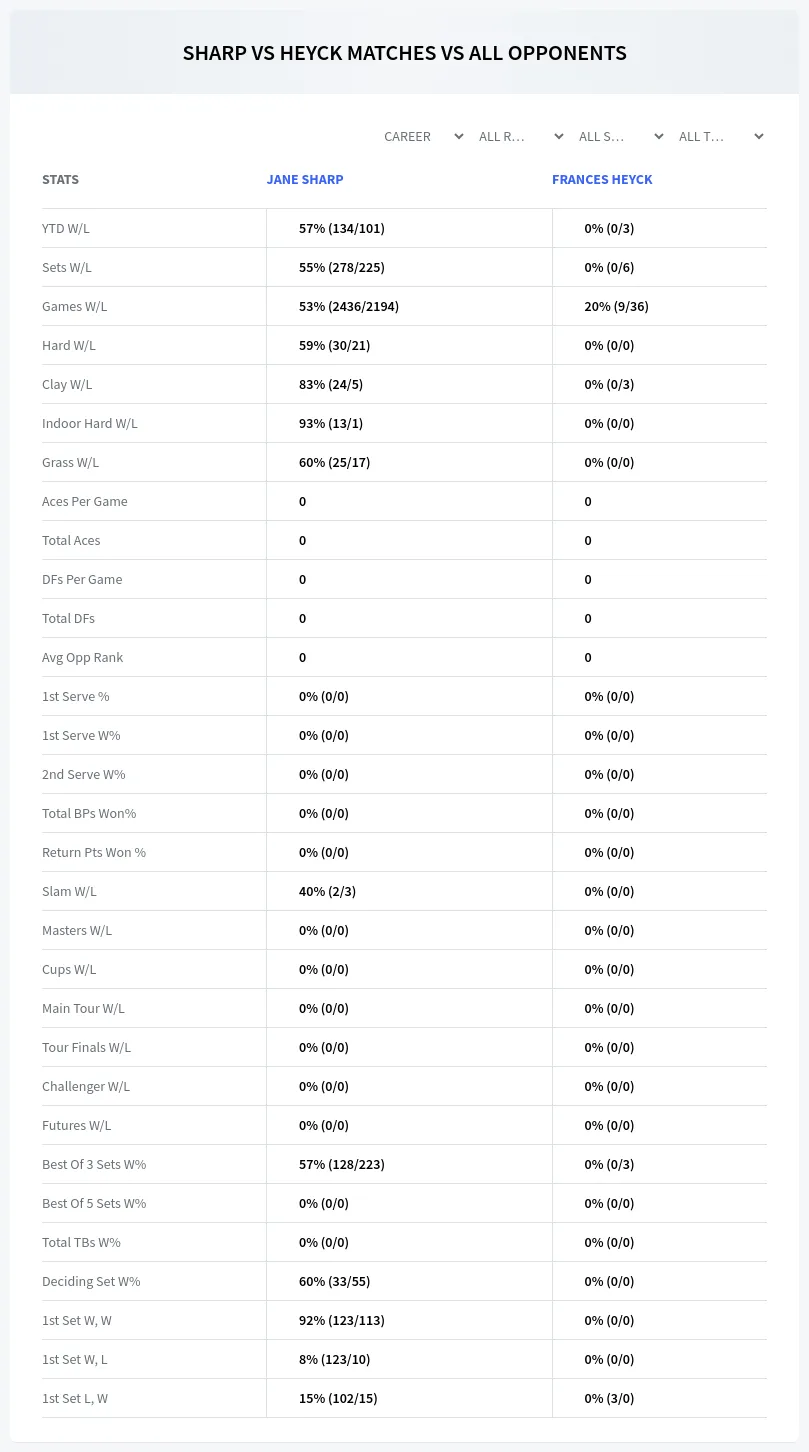This screenshot has width=809, height=1452.
Task: Click chevron arrow beside ALL S...
Action: pos(658,136)
